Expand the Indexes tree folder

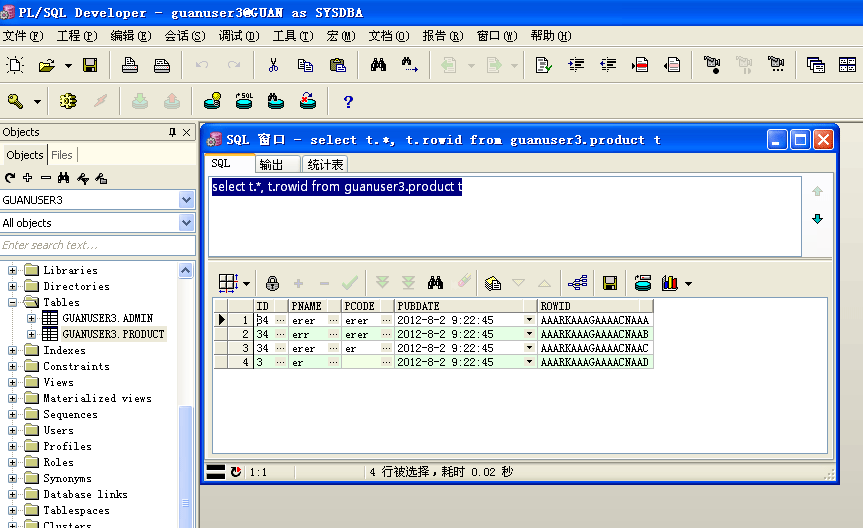(12, 350)
